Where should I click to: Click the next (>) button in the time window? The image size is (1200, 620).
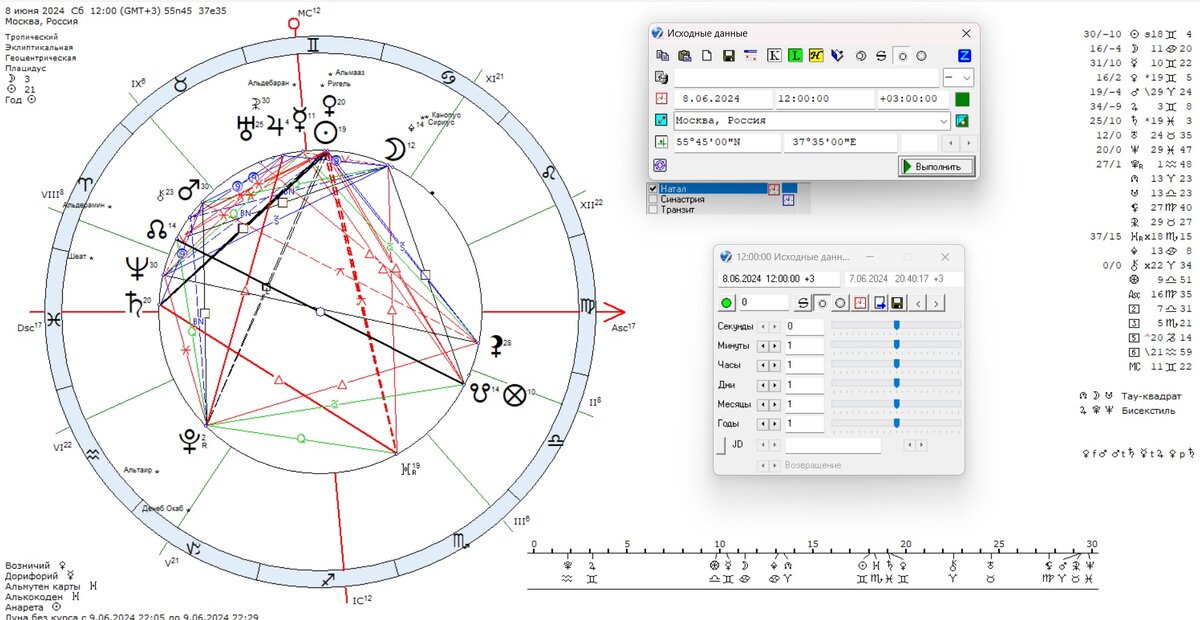(936, 302)
